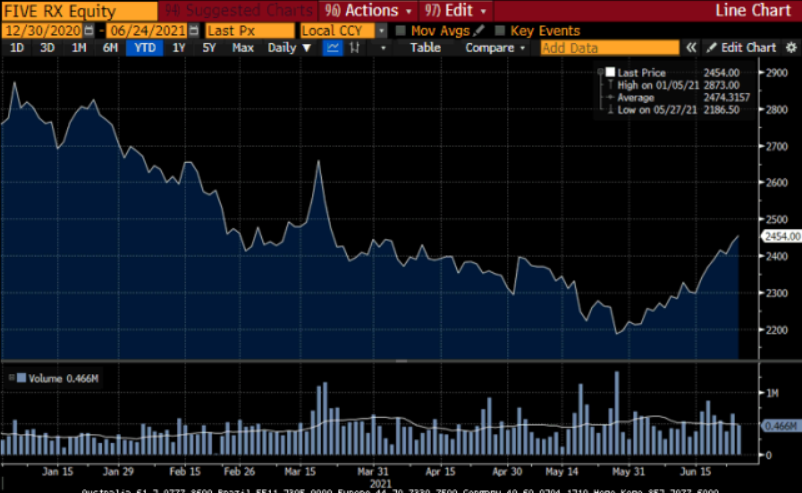Screen dimensions: 802x493
Task: Collapse panel with double chevron icon
Action: (690, 48)
